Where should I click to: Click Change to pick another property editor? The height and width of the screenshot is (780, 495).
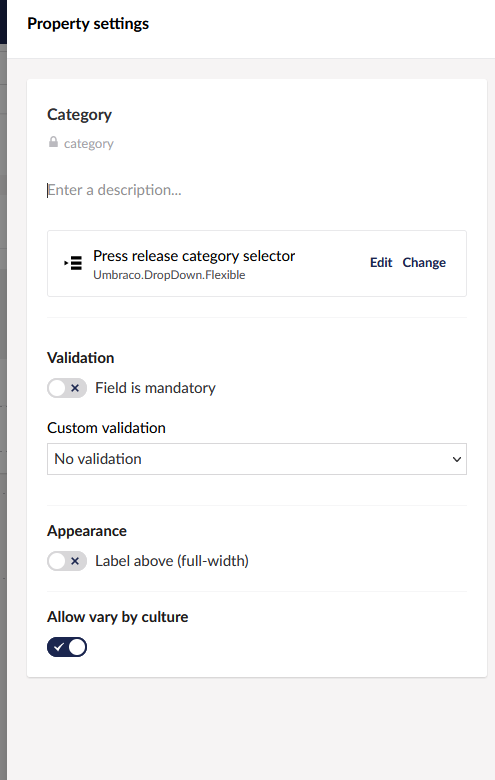[424, 262]
